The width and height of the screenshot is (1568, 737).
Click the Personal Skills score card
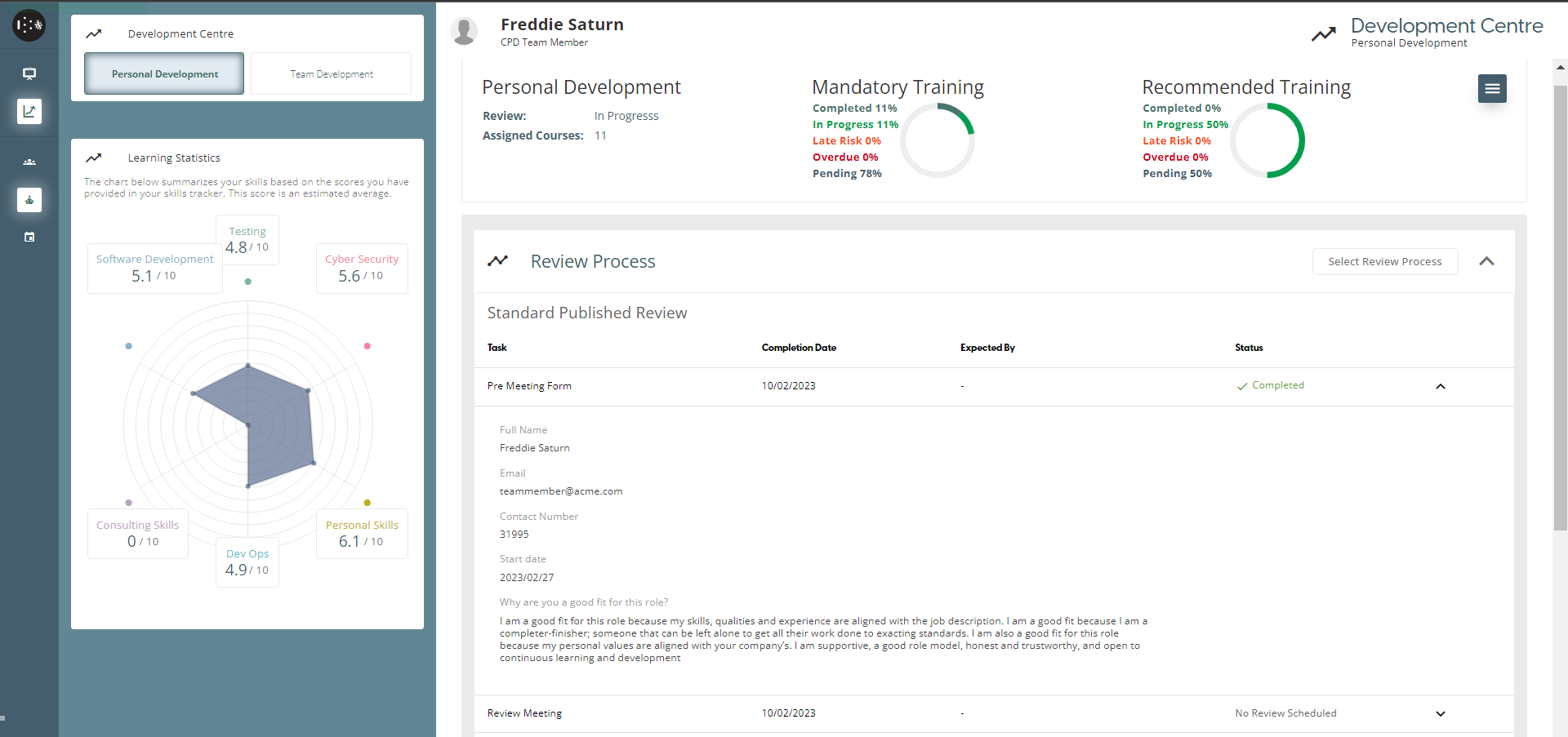(x=362, y=534)
